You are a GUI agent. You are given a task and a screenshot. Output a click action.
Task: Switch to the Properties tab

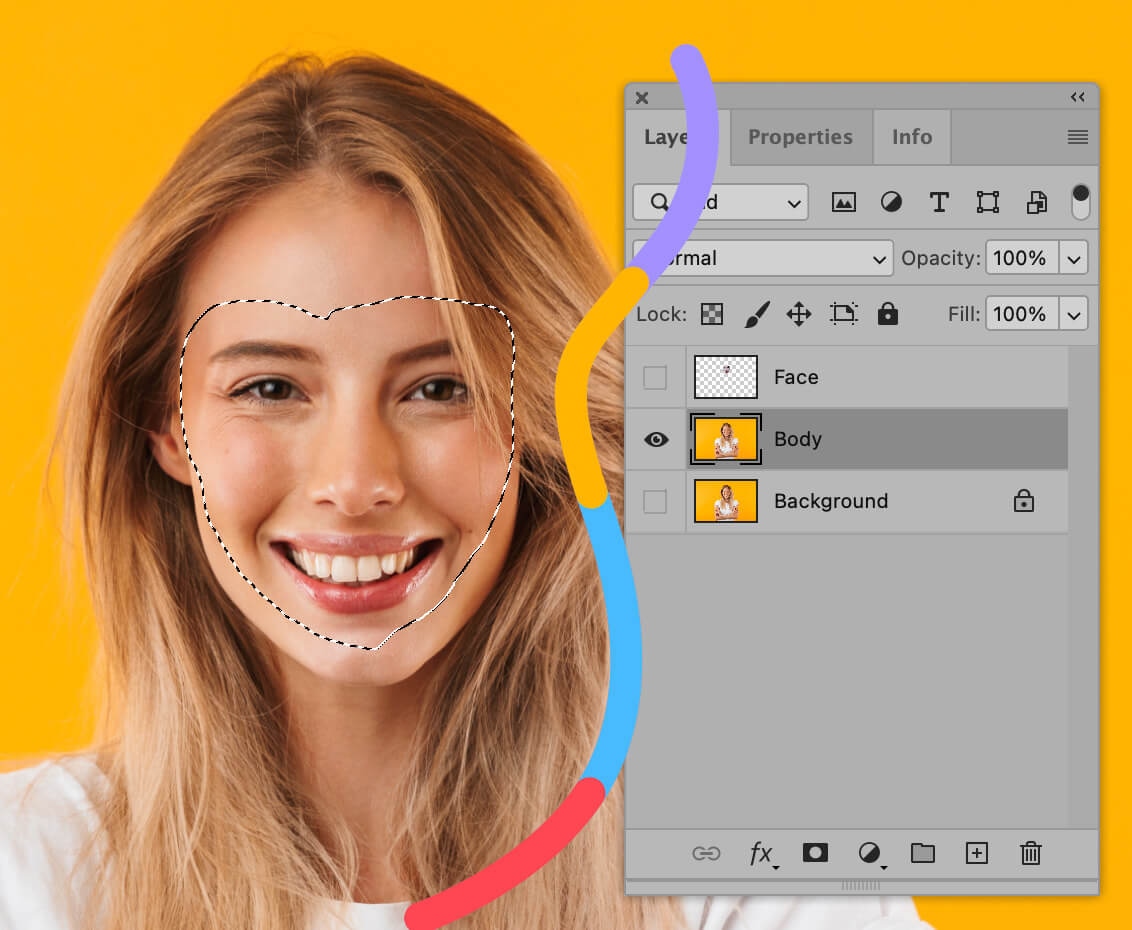tap(800, 137)
